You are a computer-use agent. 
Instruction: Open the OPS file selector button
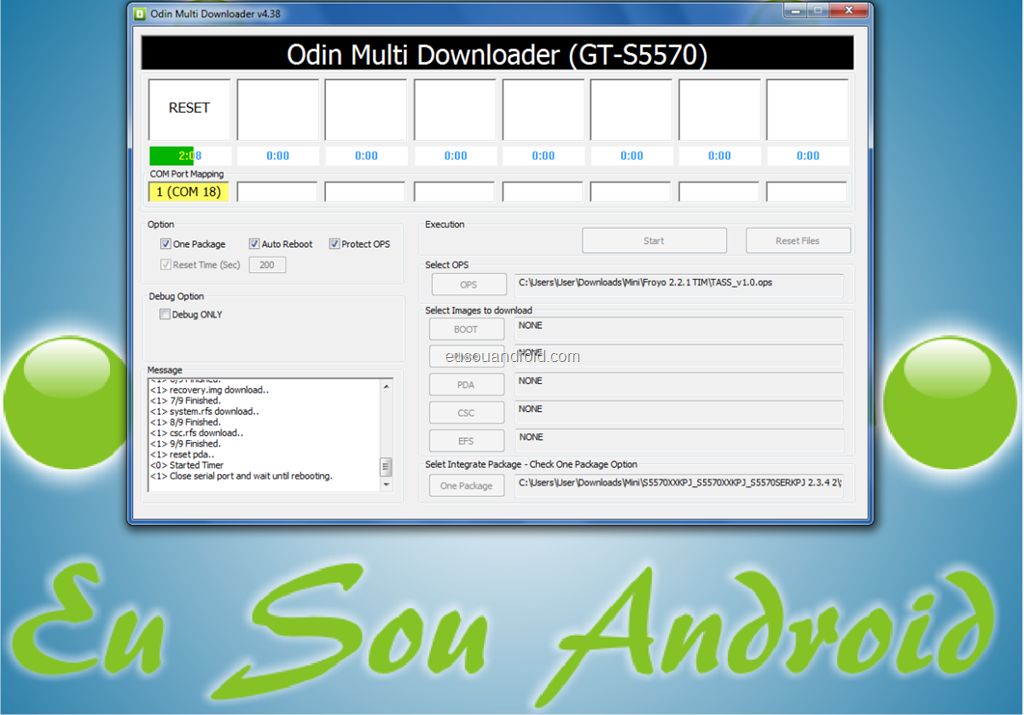pyautogui.click(x=468, y=285)
